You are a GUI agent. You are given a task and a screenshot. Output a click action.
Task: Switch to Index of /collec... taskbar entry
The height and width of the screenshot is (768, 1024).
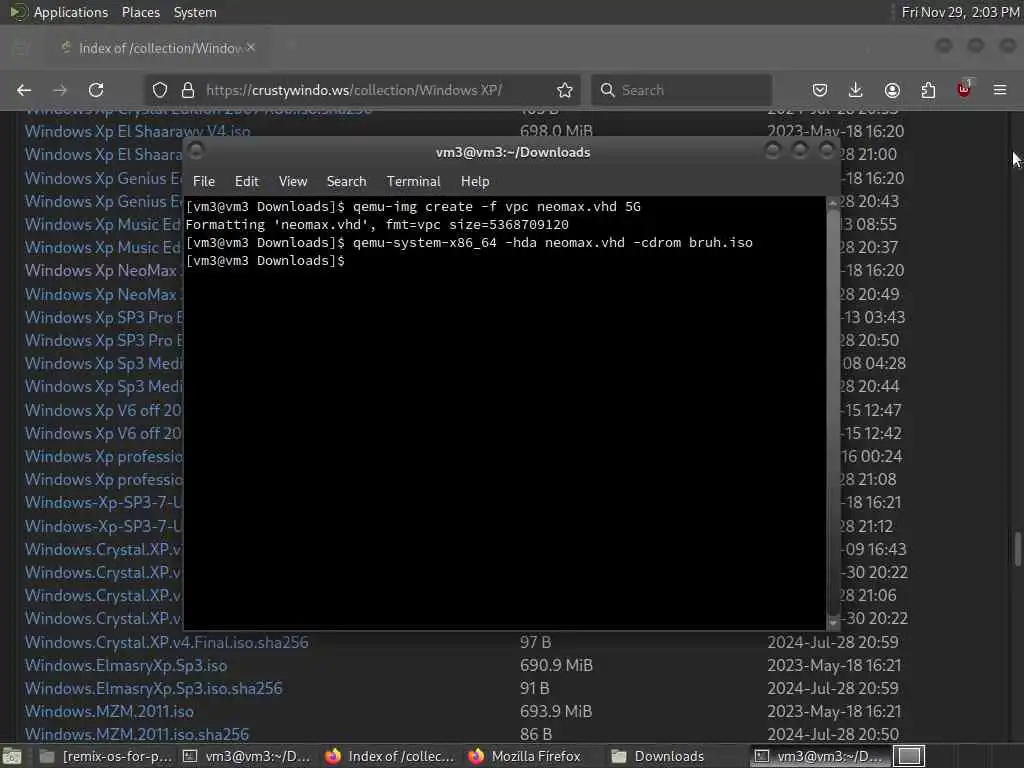click(391, 756)
